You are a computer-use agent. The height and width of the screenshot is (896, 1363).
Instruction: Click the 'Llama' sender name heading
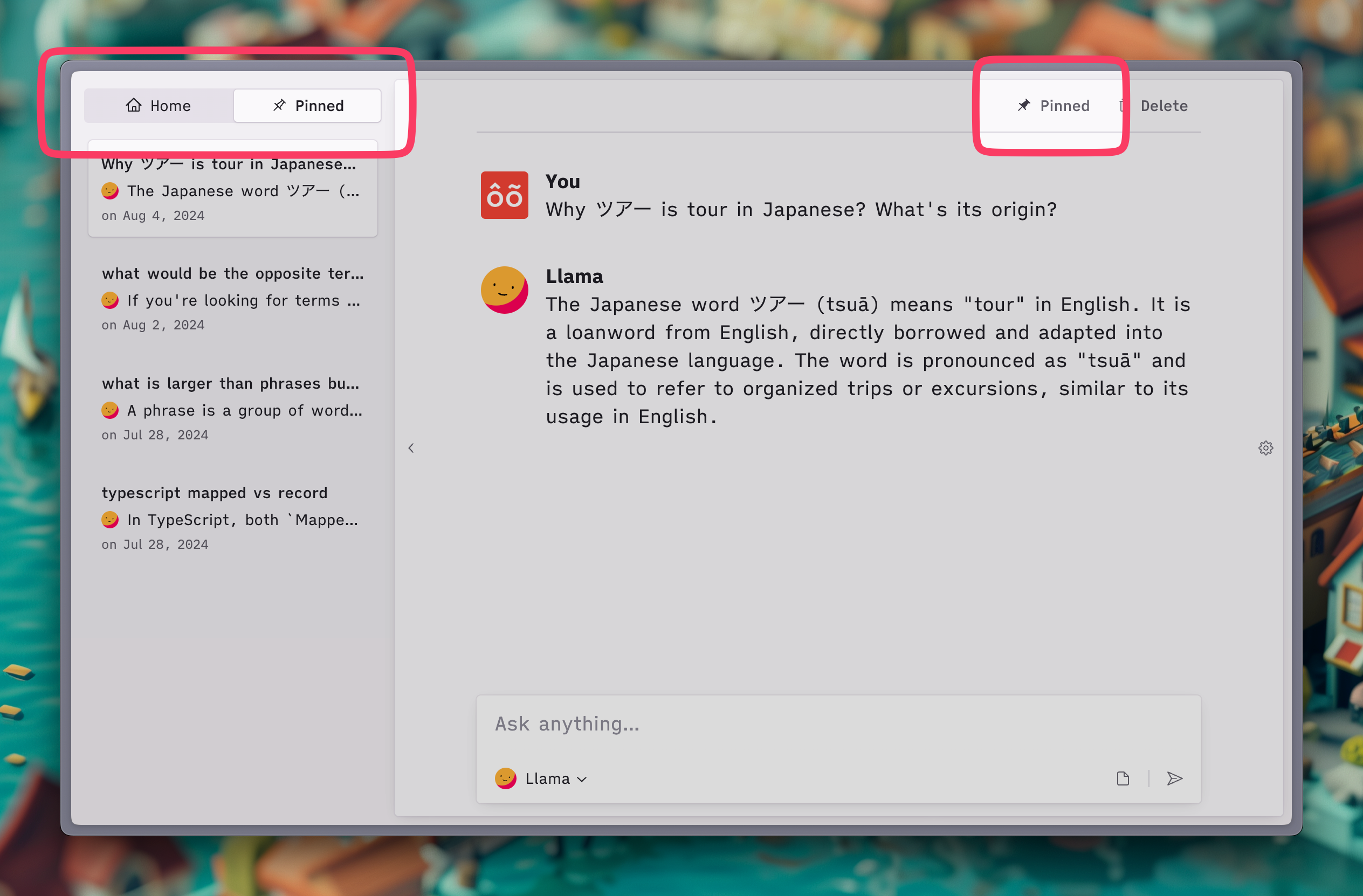tap(574, 277)
